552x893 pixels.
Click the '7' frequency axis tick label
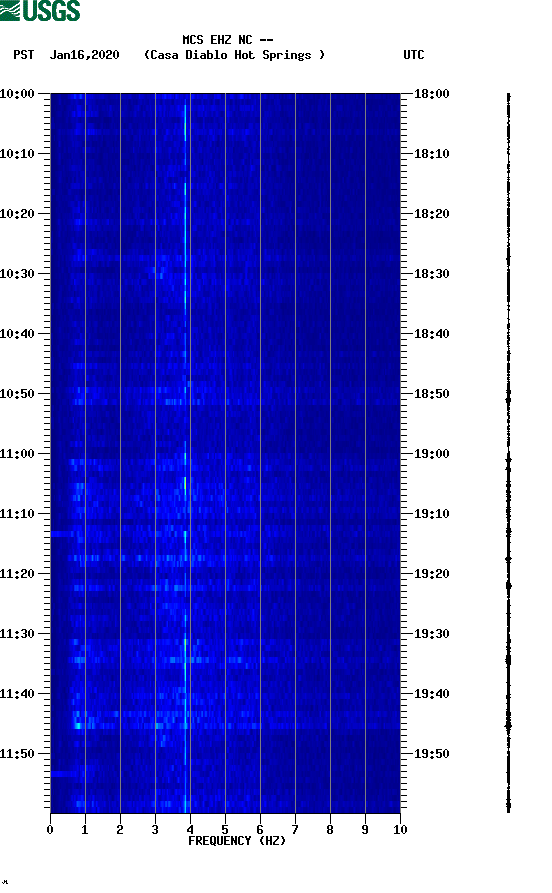point(295,830)
